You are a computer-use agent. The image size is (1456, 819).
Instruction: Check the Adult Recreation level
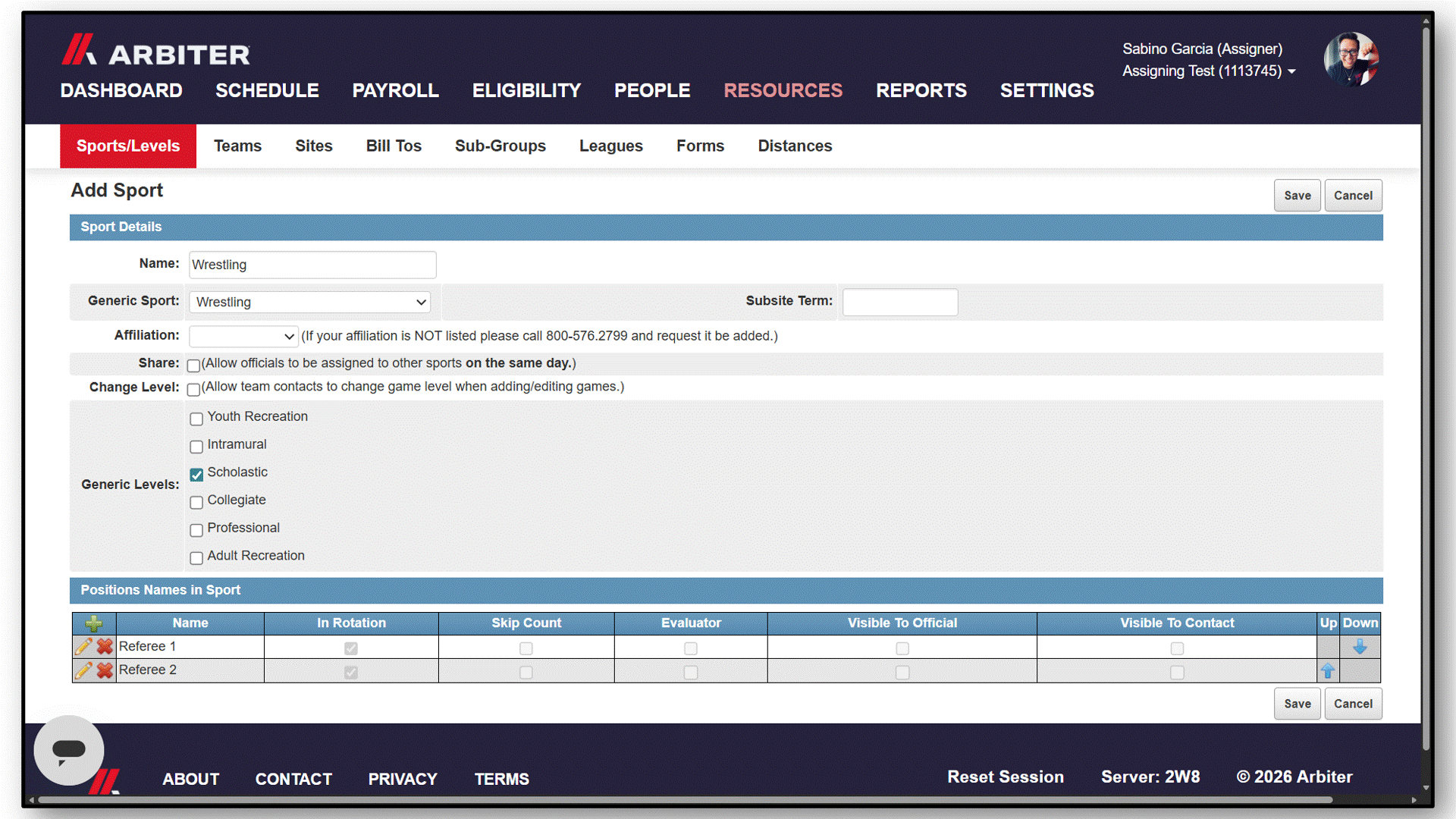click(196, 558)
